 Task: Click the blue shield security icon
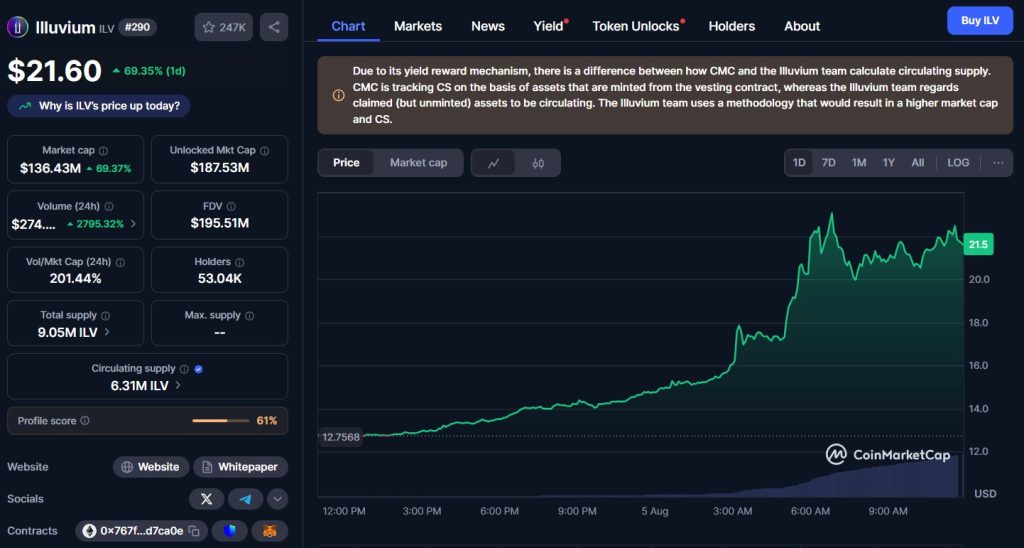(x=231, y=531)
